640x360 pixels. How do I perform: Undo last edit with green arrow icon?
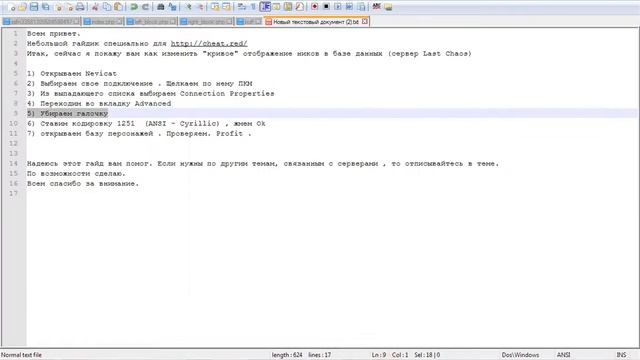coord(133,7)
